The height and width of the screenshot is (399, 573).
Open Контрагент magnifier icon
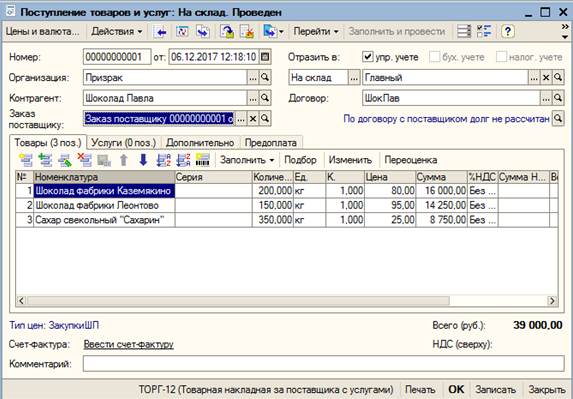[x=265, y=98]
